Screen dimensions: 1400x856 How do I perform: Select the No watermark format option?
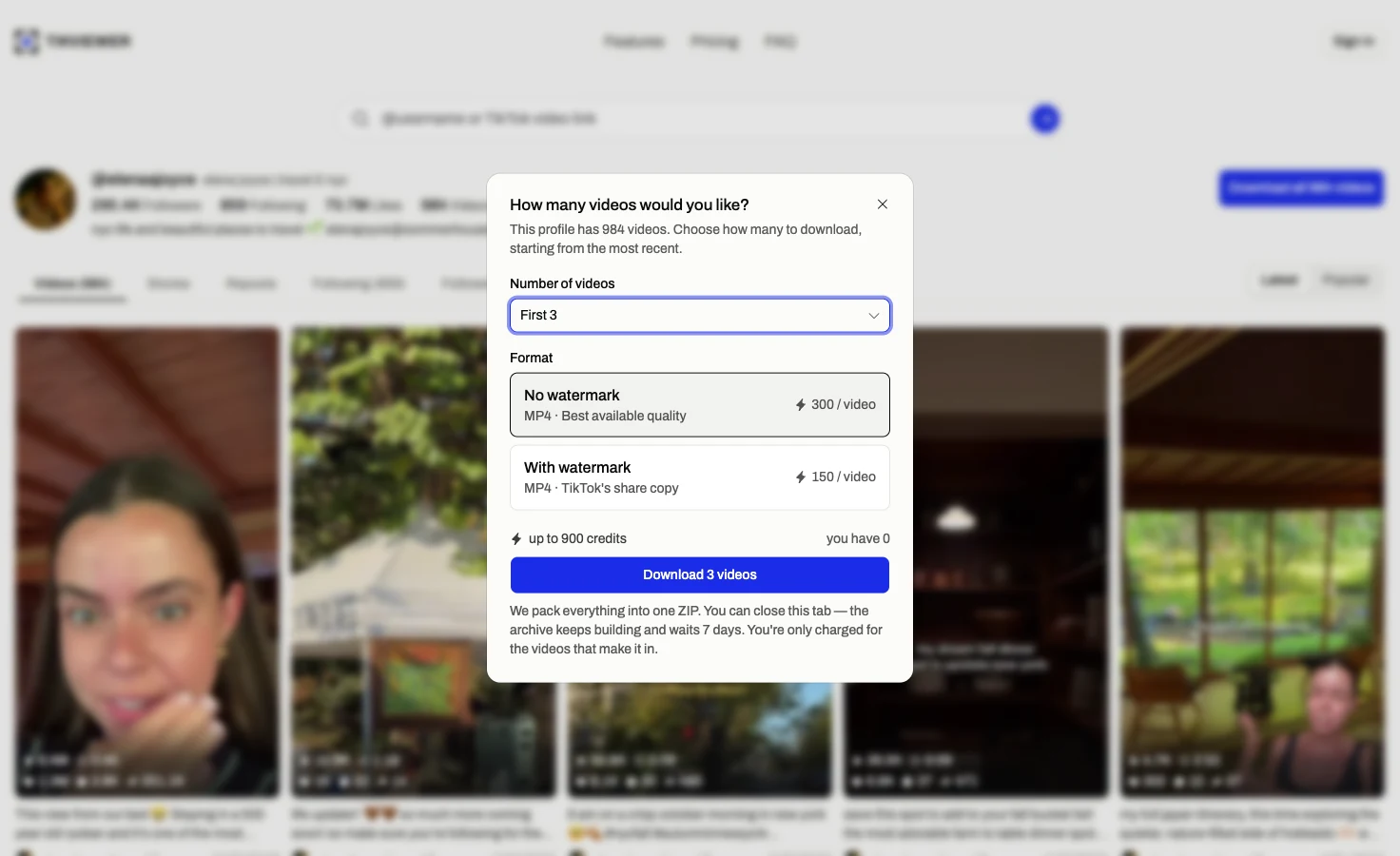pyautogui.click(x=700, y=405)
